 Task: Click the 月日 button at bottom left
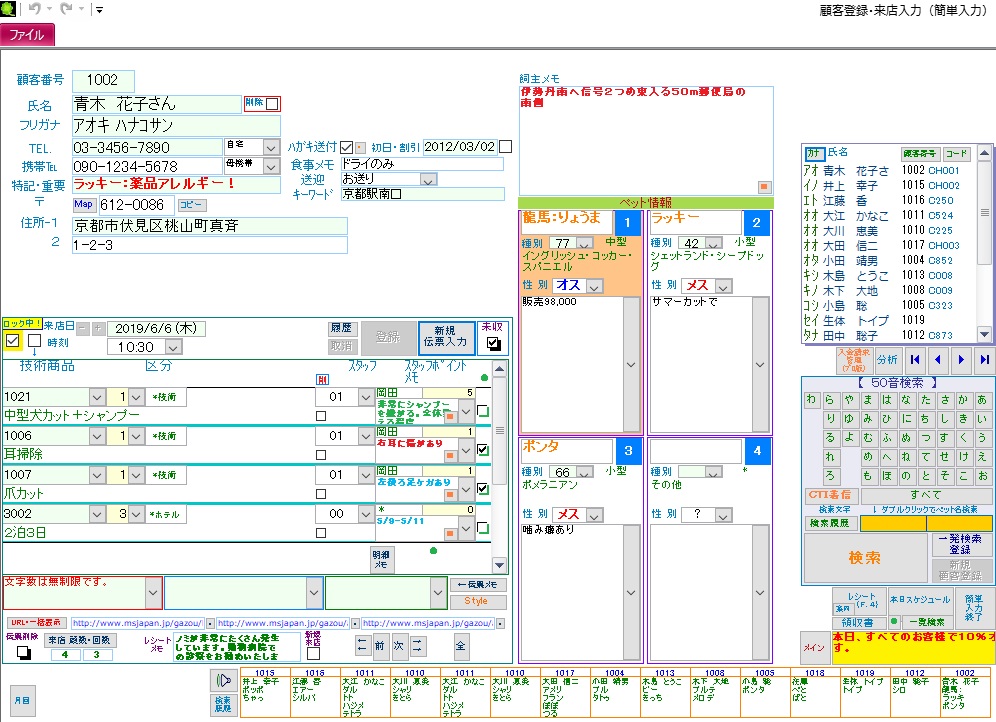pyautogui.click(x=22, y=700)
